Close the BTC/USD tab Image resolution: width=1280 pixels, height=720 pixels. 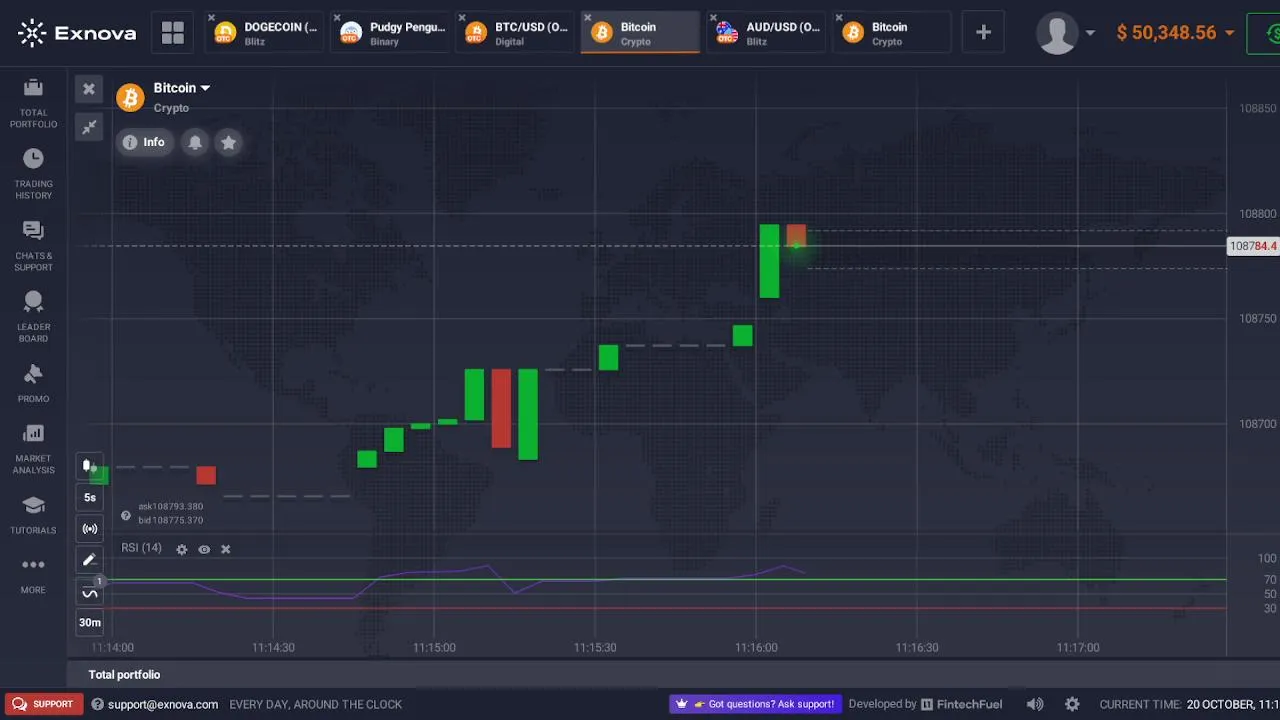(462, 18)
